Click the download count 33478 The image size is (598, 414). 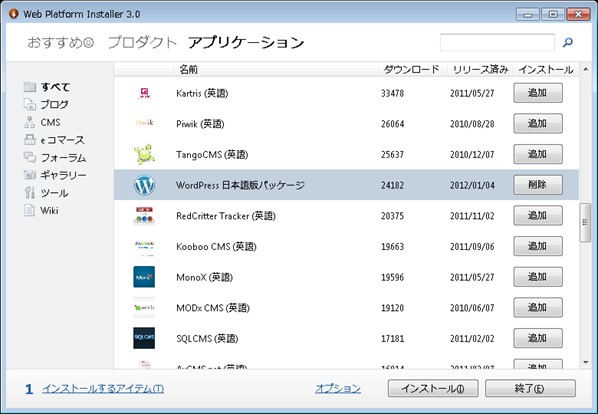[392, 93]
